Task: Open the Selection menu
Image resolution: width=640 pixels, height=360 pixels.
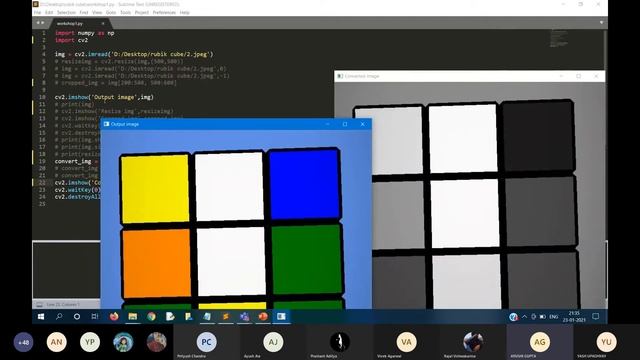Action: (66, 13)
